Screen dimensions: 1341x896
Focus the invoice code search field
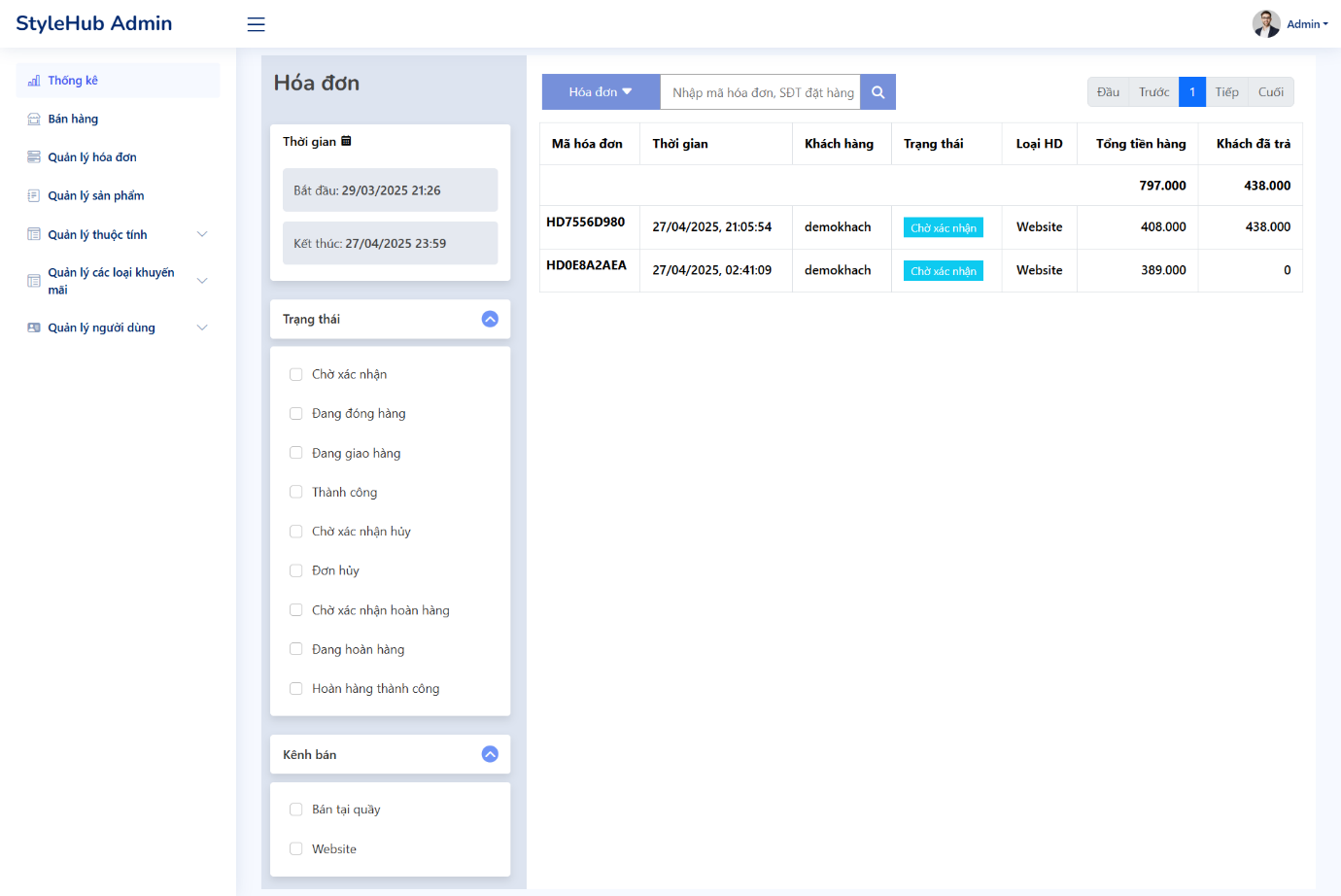coord(760,92)
